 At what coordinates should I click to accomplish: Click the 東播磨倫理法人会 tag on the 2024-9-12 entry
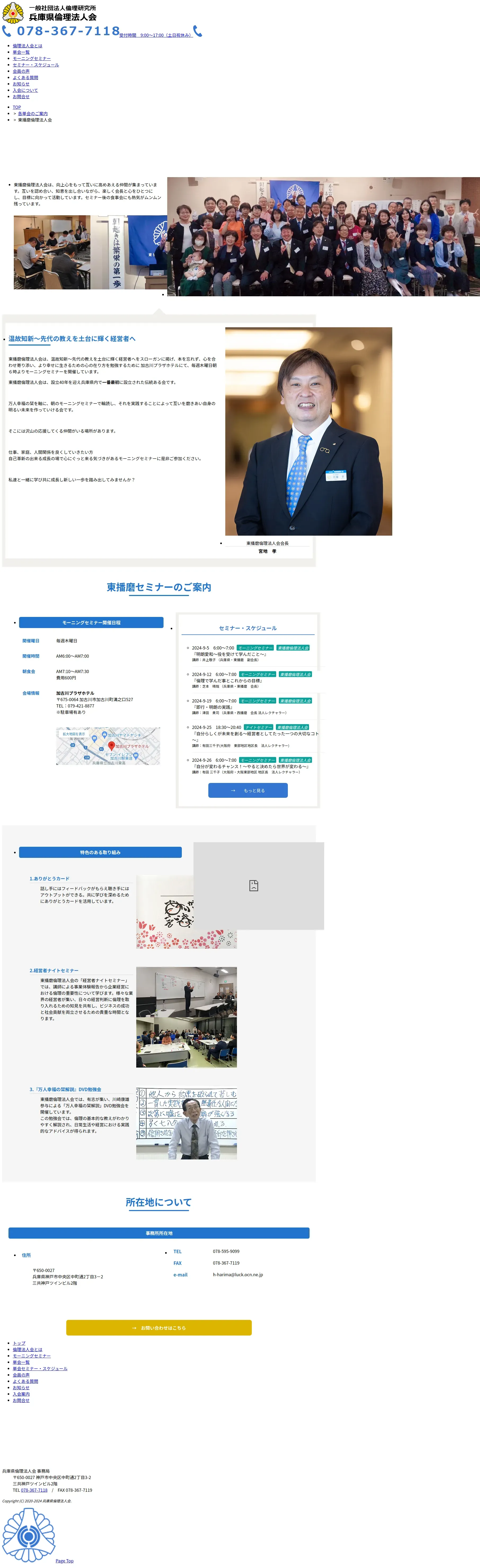pyautogui.click(x=296, y=674)
